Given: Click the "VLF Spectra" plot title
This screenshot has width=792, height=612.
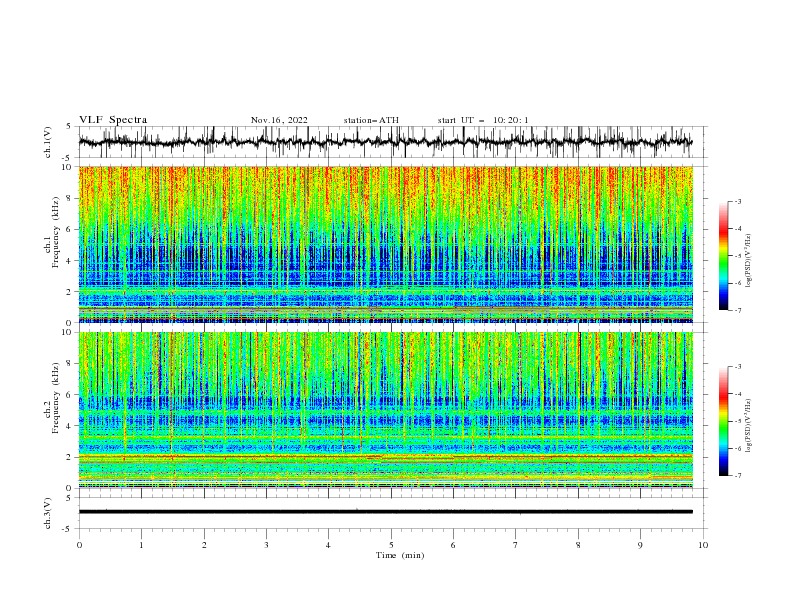Looking at the screenshot, I should pos(113,120).
